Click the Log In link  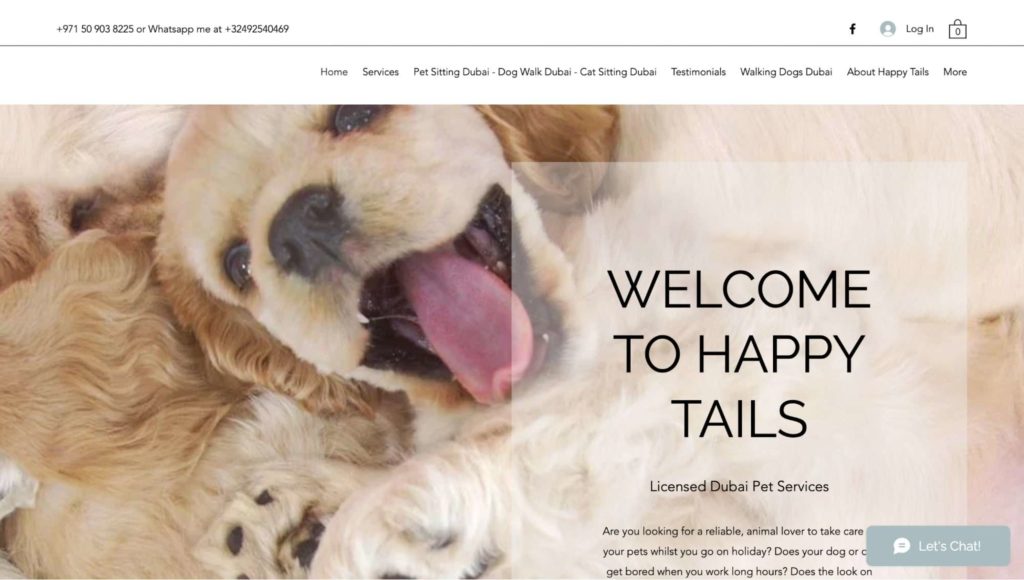point(920,29)
